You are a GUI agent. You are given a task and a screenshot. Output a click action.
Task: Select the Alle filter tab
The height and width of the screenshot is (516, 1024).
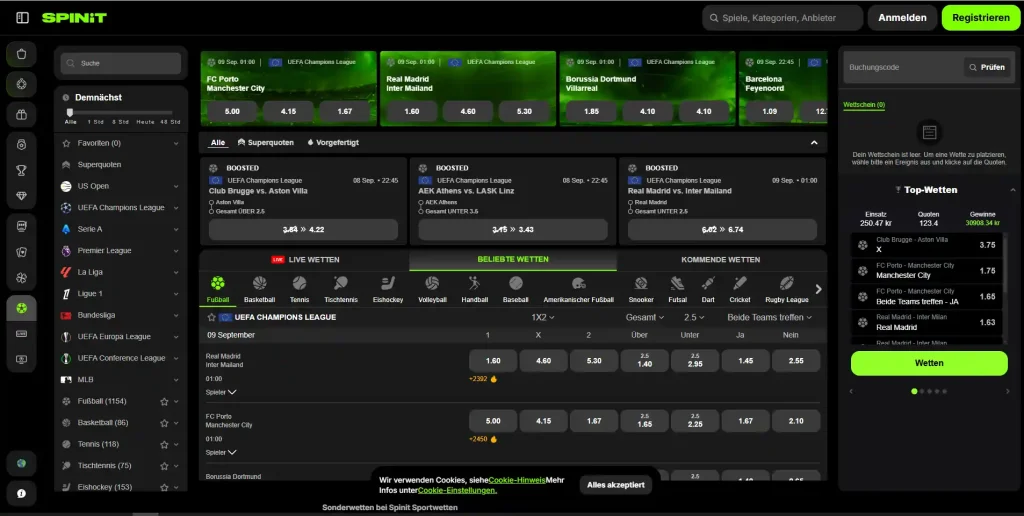click(217, 142)
